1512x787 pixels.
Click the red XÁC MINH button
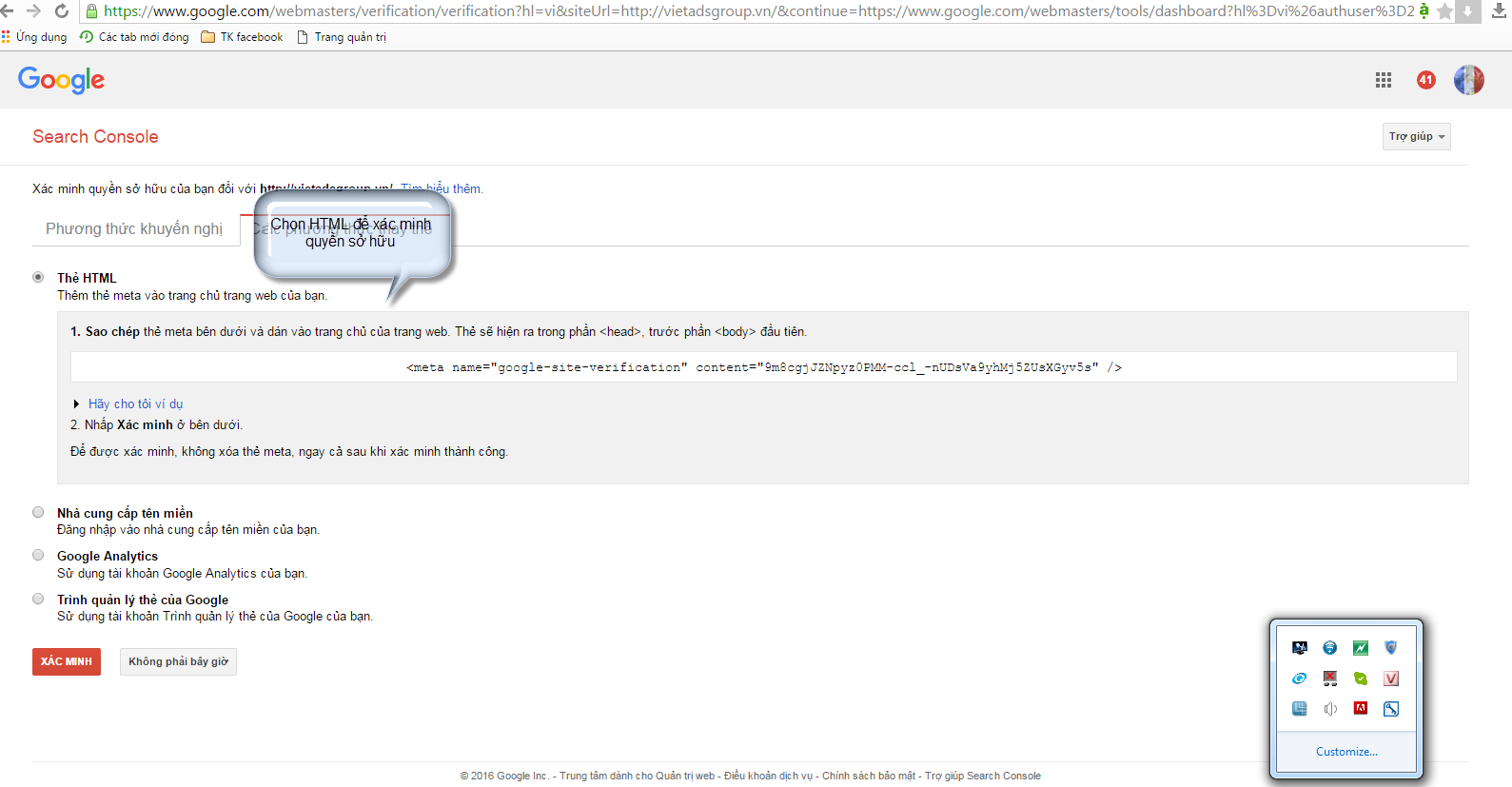point(67,661)
